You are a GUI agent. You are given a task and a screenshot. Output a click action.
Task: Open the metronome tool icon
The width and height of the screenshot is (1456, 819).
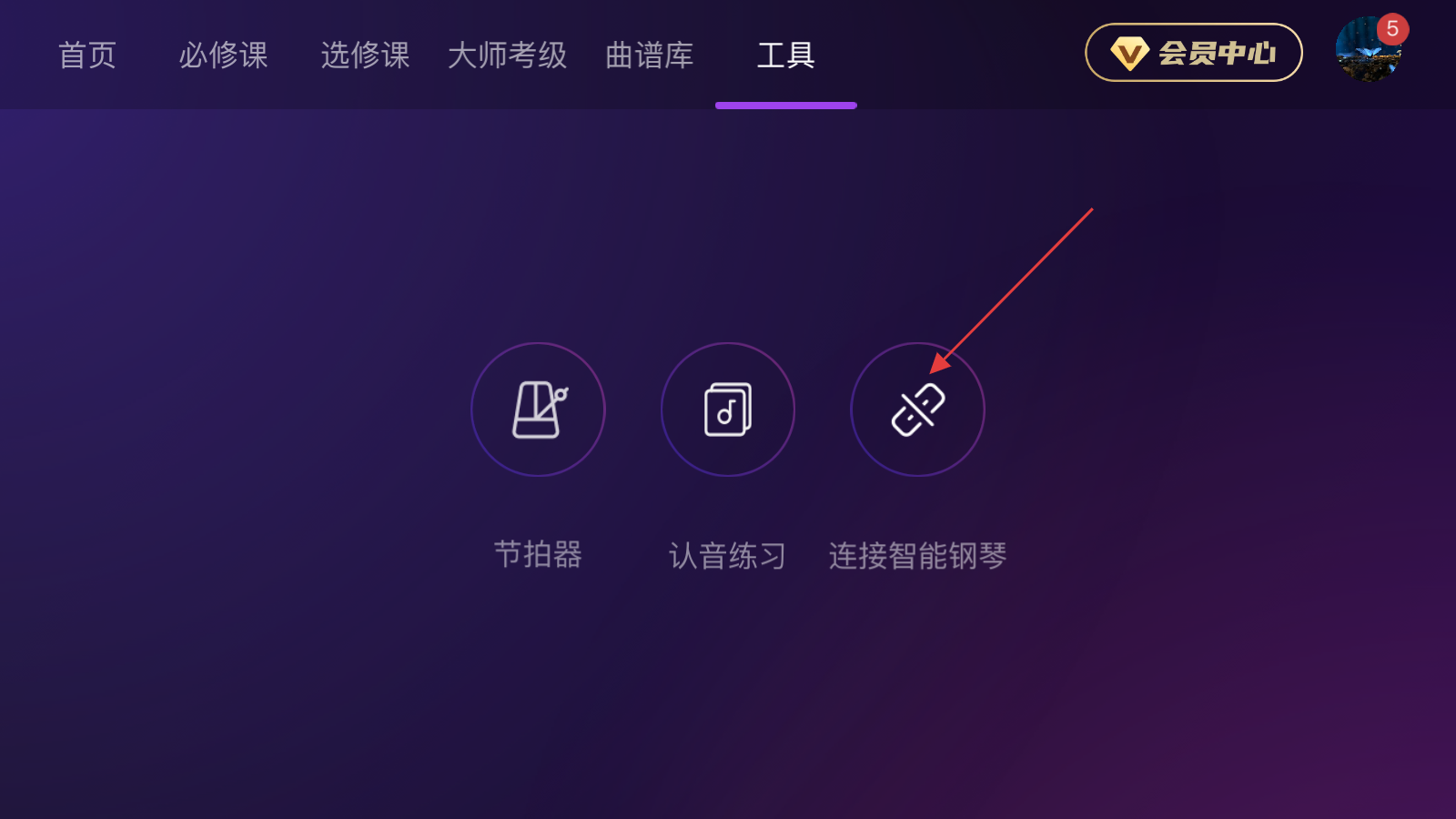point(539,409)
